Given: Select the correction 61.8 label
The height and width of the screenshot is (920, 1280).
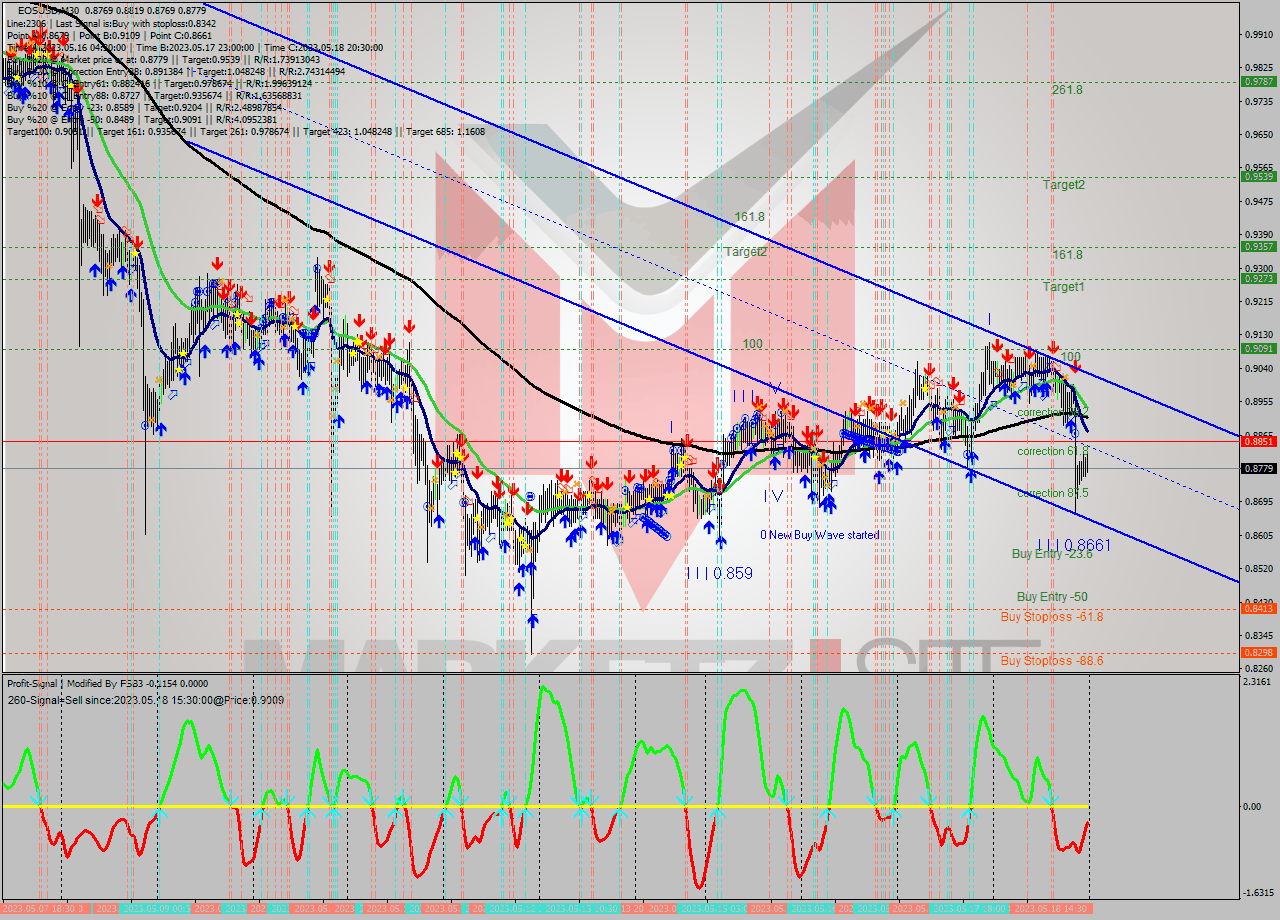Looking at the screenshot, I should (1053, 451).
